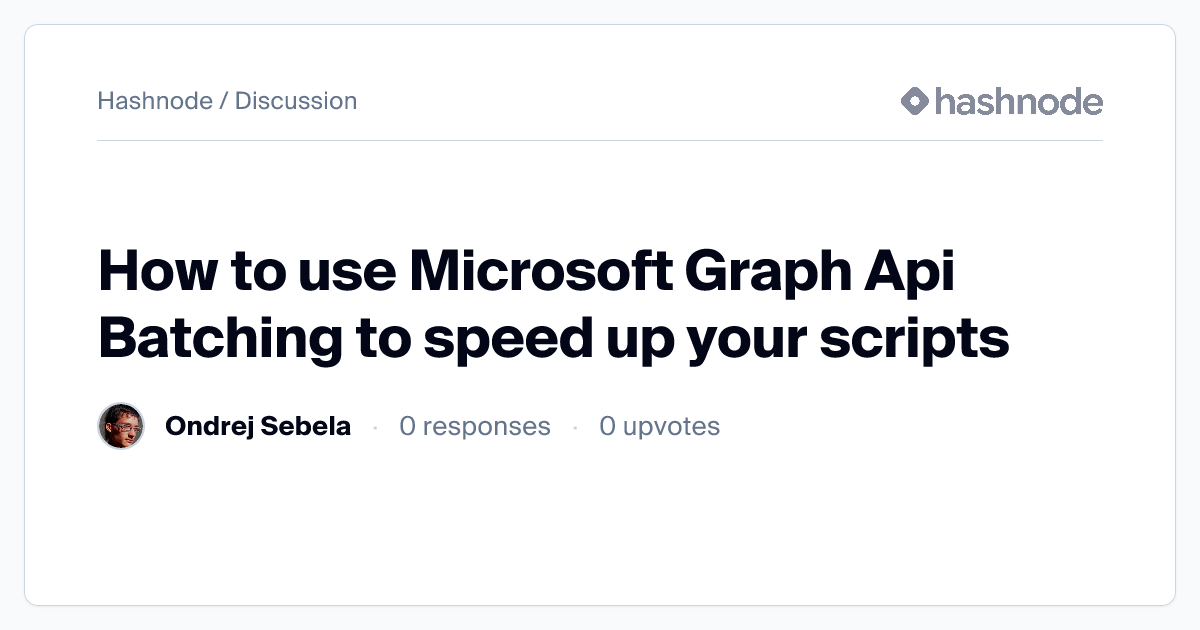Viewport: 1200px width, 630px height.
Task: Click the horizontal divider under the header
Action: click(600, 141)
